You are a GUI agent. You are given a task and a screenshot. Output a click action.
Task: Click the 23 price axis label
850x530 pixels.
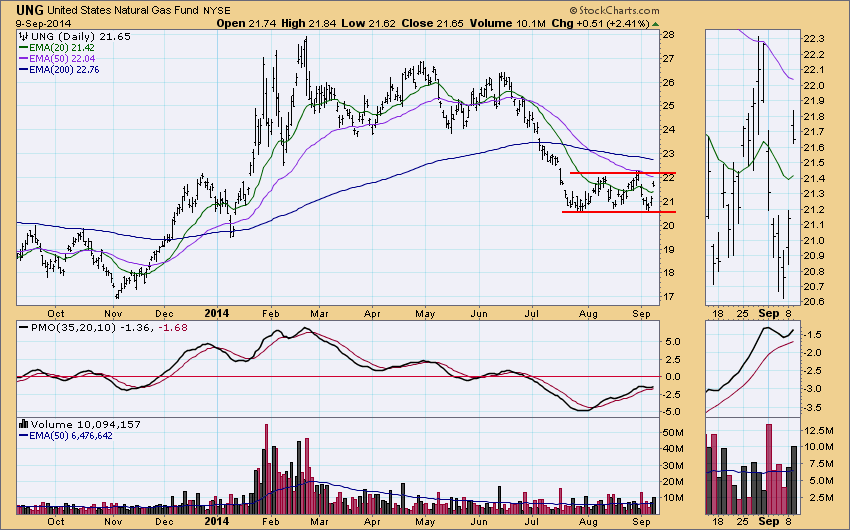(x=668, y=153)
